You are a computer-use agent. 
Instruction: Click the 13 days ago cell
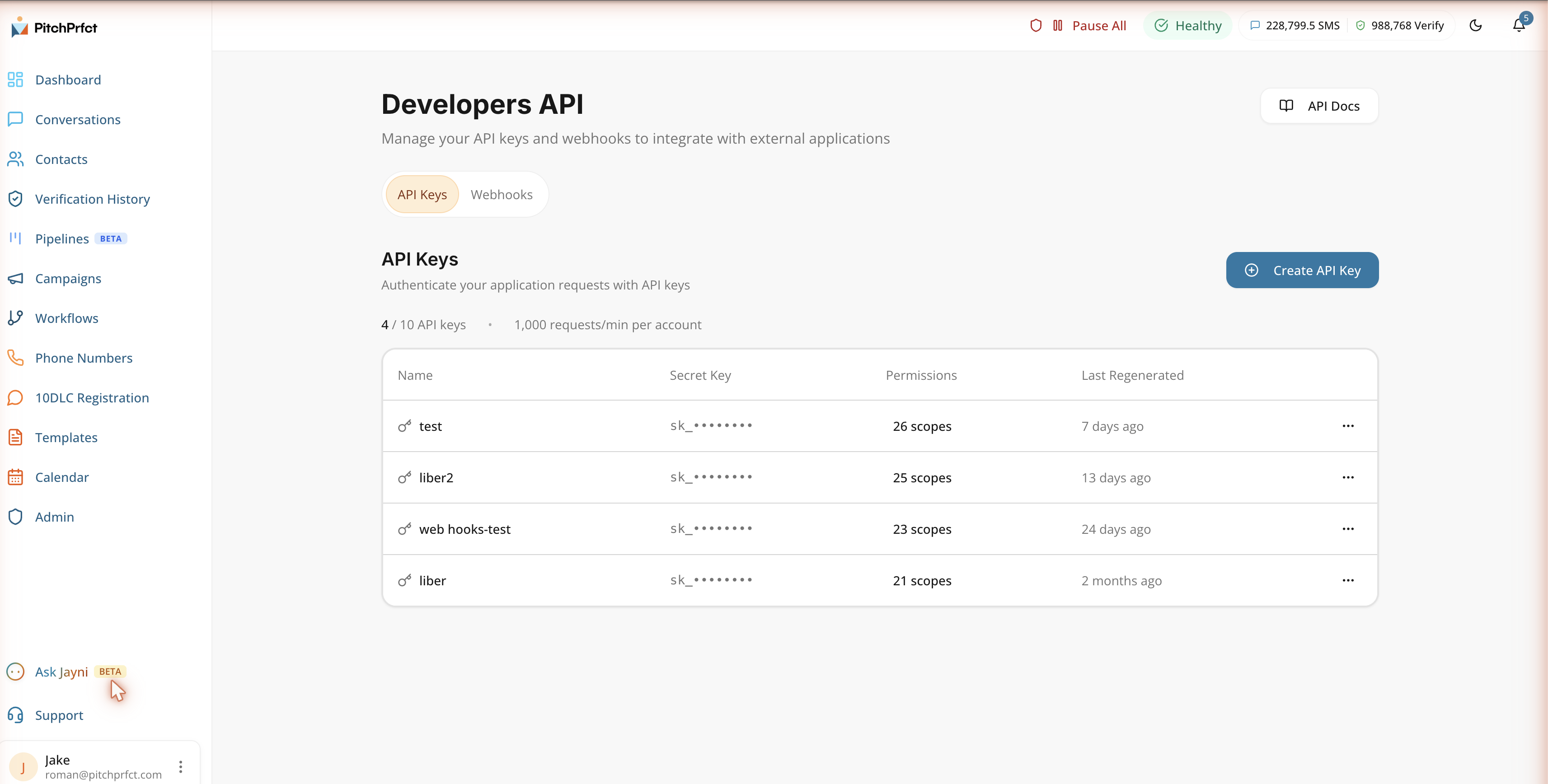point(1115,478)
